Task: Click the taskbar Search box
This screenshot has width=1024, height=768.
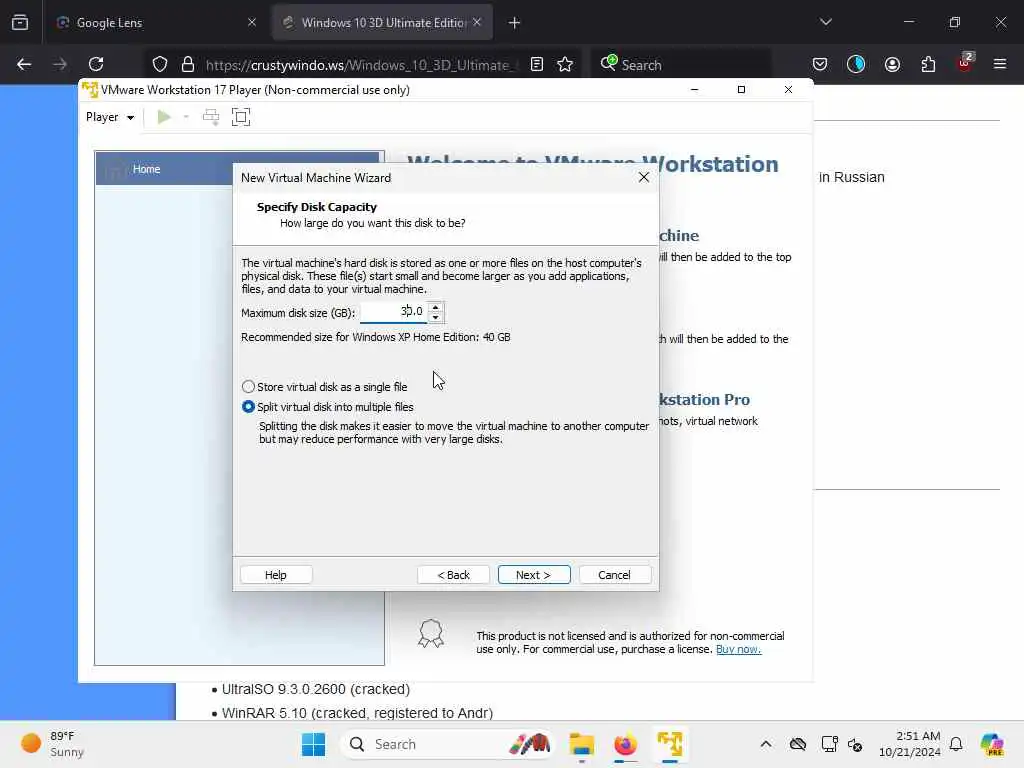Action: tap(448, 744)
